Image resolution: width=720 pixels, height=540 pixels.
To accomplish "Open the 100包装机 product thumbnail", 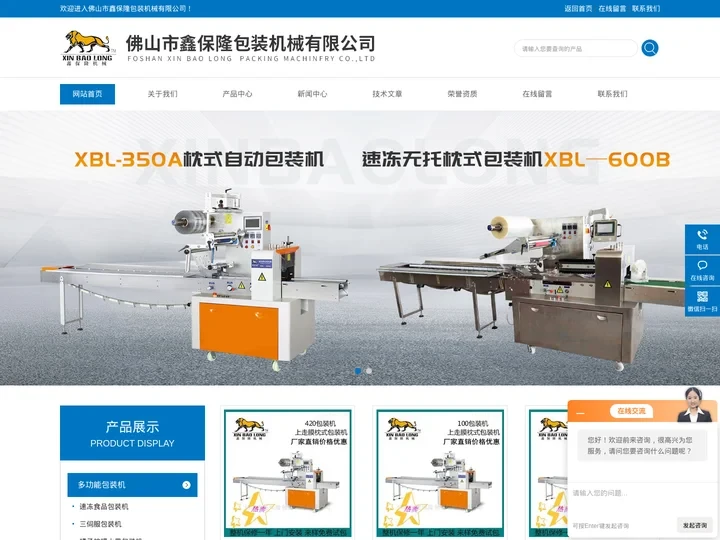I will pyautogui.click(x=440, y=472).
